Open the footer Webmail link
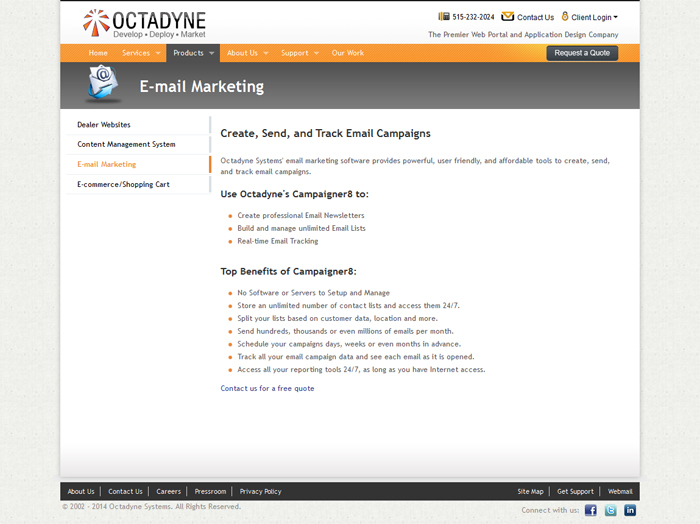The width and height of the screenshot is (700, 524). pos(620,491)
